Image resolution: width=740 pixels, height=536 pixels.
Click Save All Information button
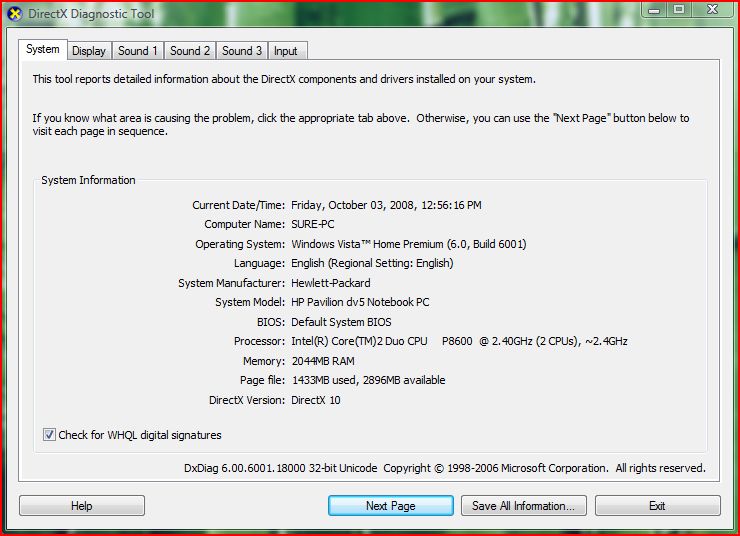pyautogui.click(x=524, y=506)
